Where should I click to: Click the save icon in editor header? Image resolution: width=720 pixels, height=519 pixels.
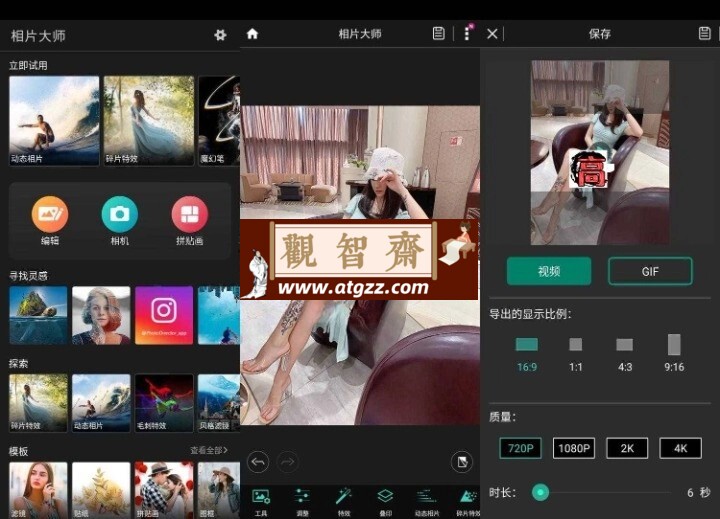point(439,34)
